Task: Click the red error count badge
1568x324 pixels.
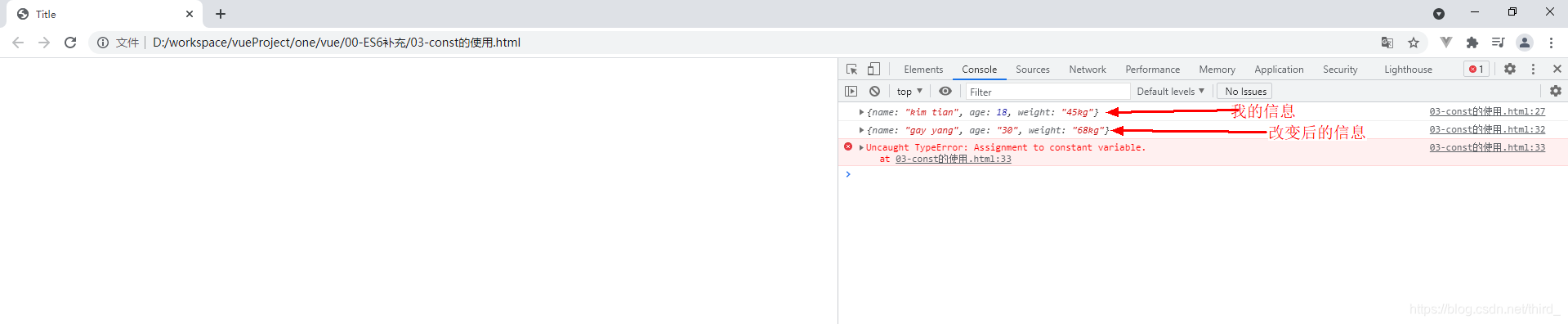Action: click(x=1476, y=70)
